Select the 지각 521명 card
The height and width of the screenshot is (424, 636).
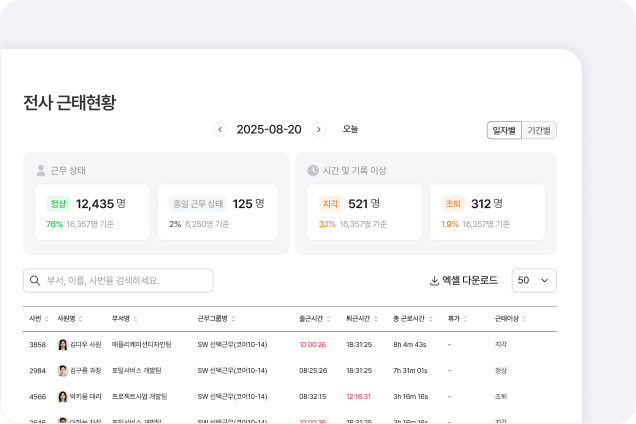coord(364,212)
